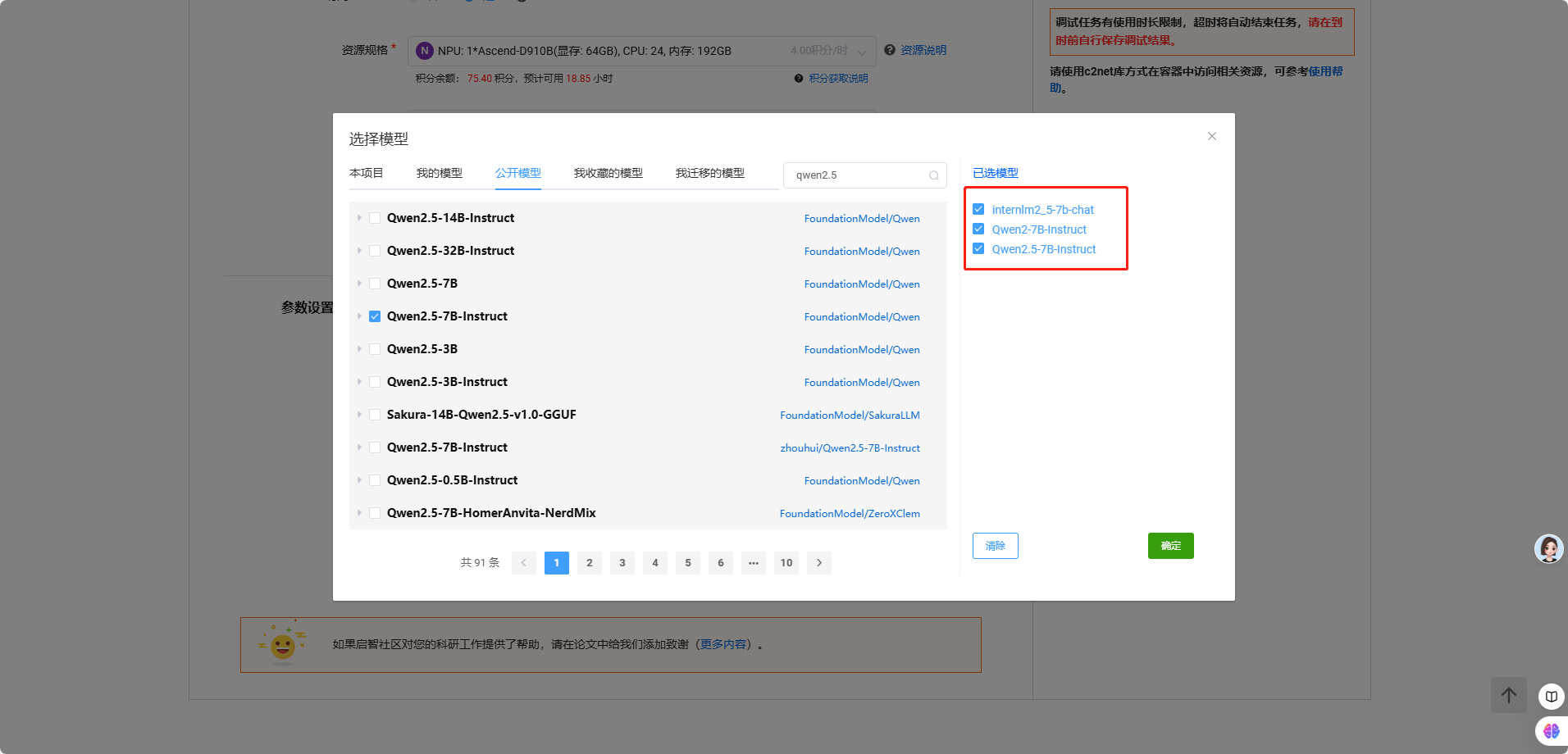
Task: Open the 积分获取说明 link
Action: 838,79
